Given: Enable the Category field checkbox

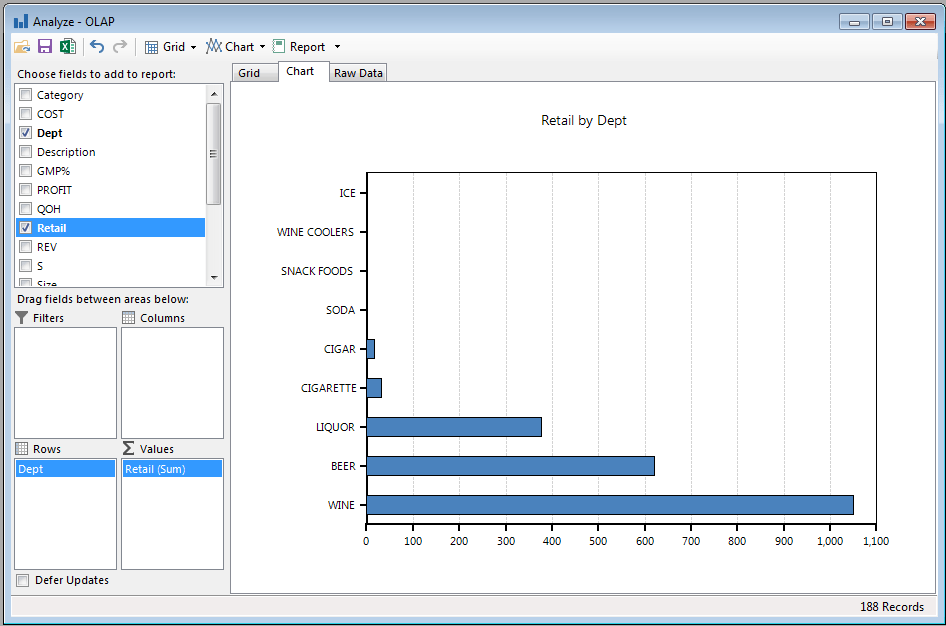Looking at the screenshot, I should [x=25, y=94].
